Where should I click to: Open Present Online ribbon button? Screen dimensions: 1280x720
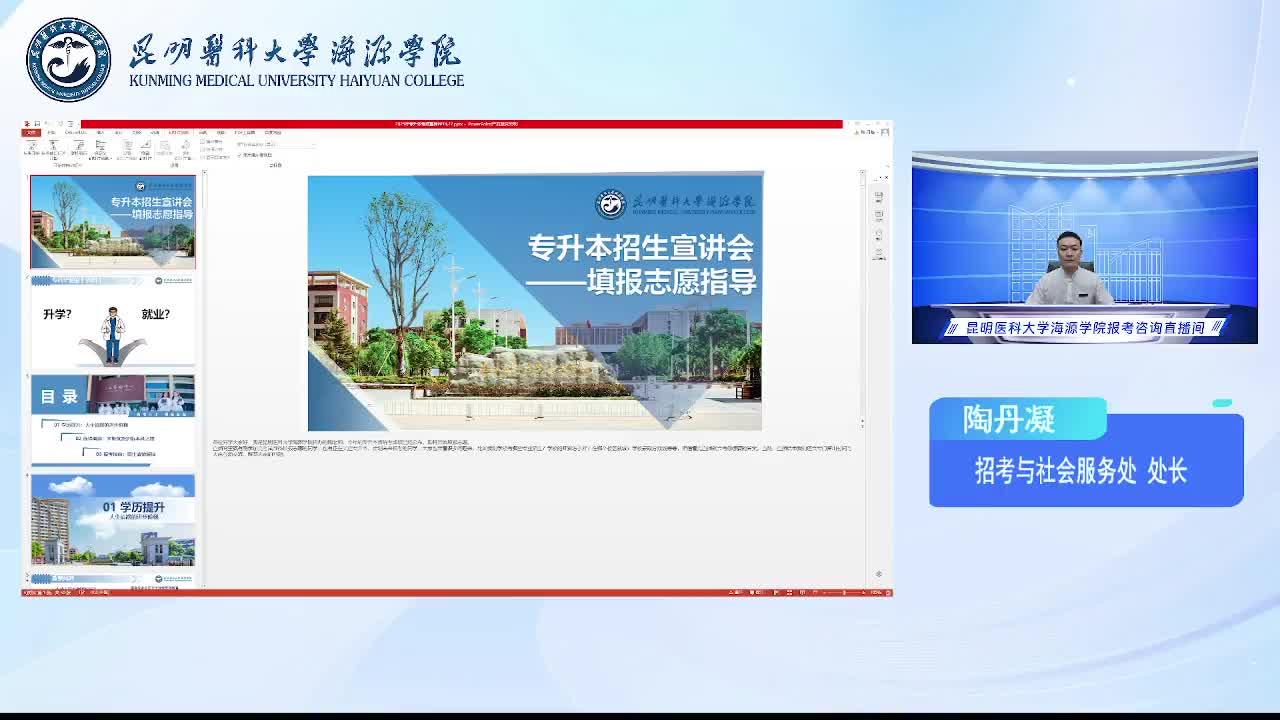[79, 148]
